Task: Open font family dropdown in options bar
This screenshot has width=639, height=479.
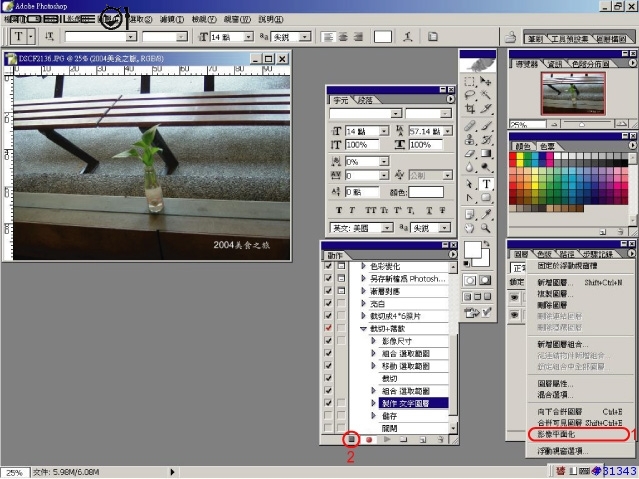Action: [130, 37]
